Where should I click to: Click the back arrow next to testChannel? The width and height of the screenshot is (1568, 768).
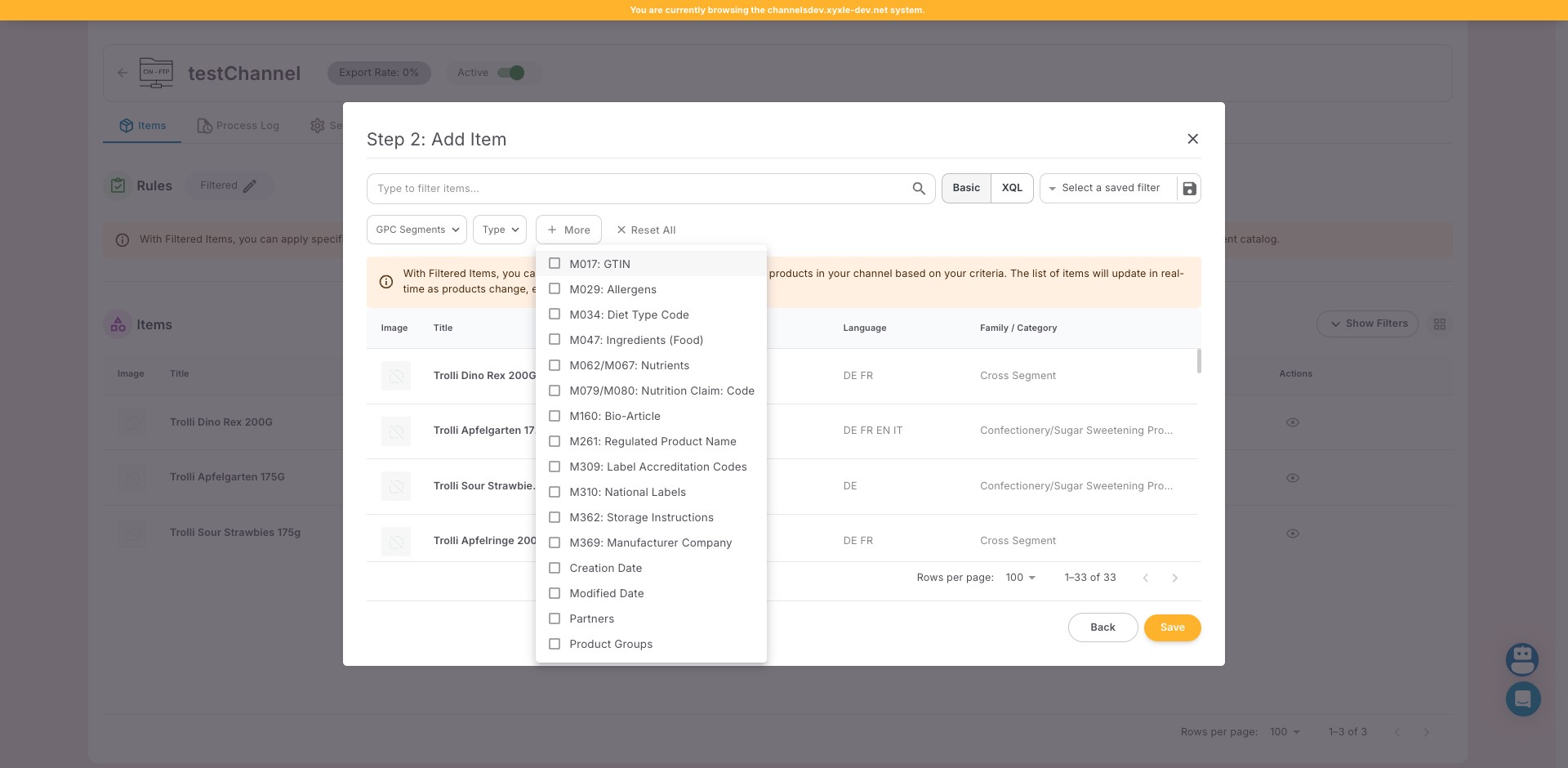pos(122,73)
